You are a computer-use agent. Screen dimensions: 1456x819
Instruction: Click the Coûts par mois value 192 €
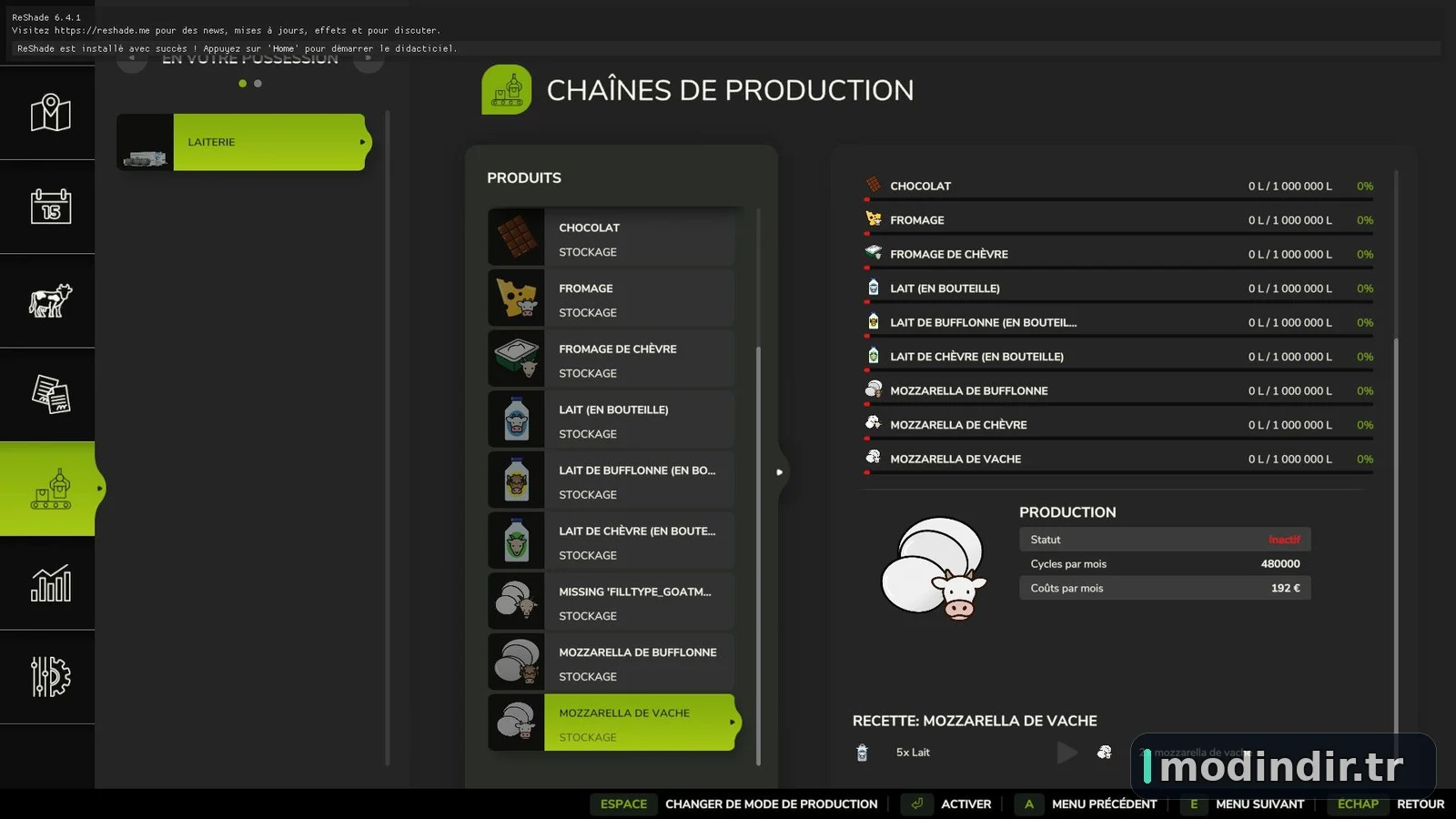tap(1286, 588)
